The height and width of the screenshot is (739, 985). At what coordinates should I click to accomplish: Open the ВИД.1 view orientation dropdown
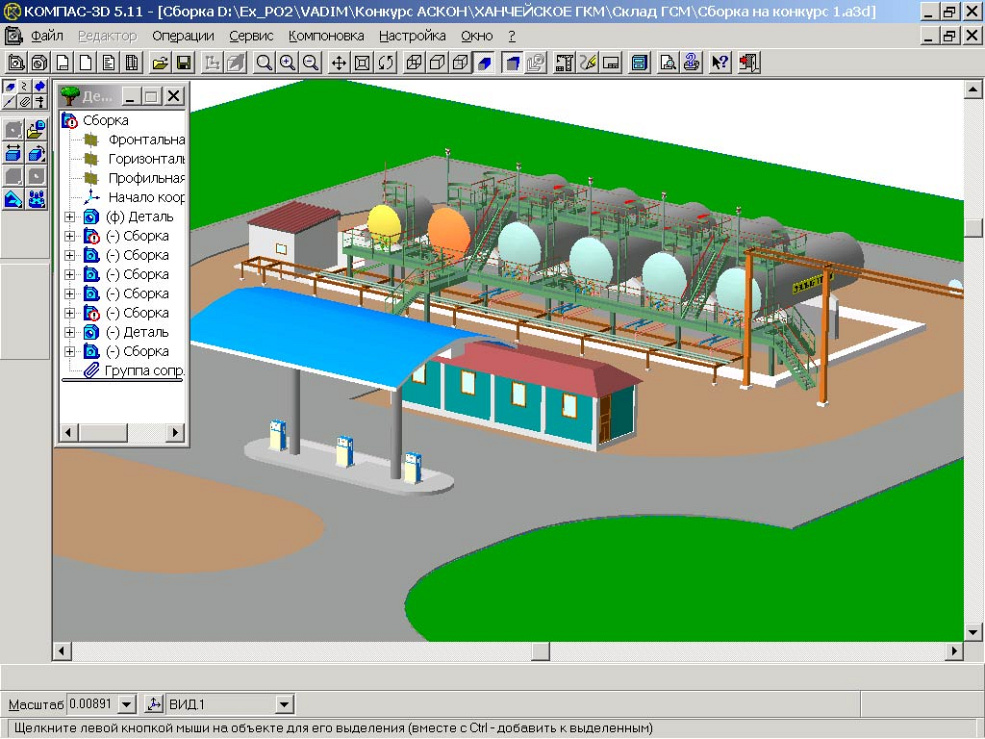point(284,705)
